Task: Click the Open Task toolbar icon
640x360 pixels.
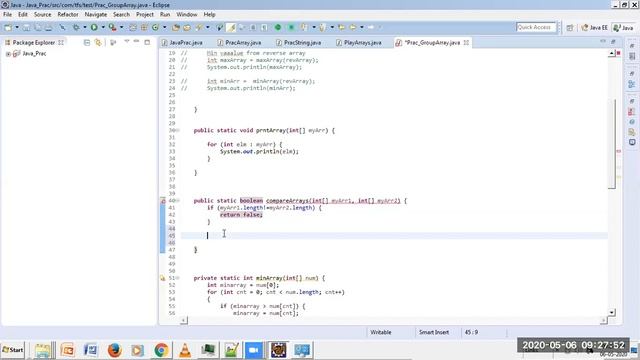Action: [187, 27]
